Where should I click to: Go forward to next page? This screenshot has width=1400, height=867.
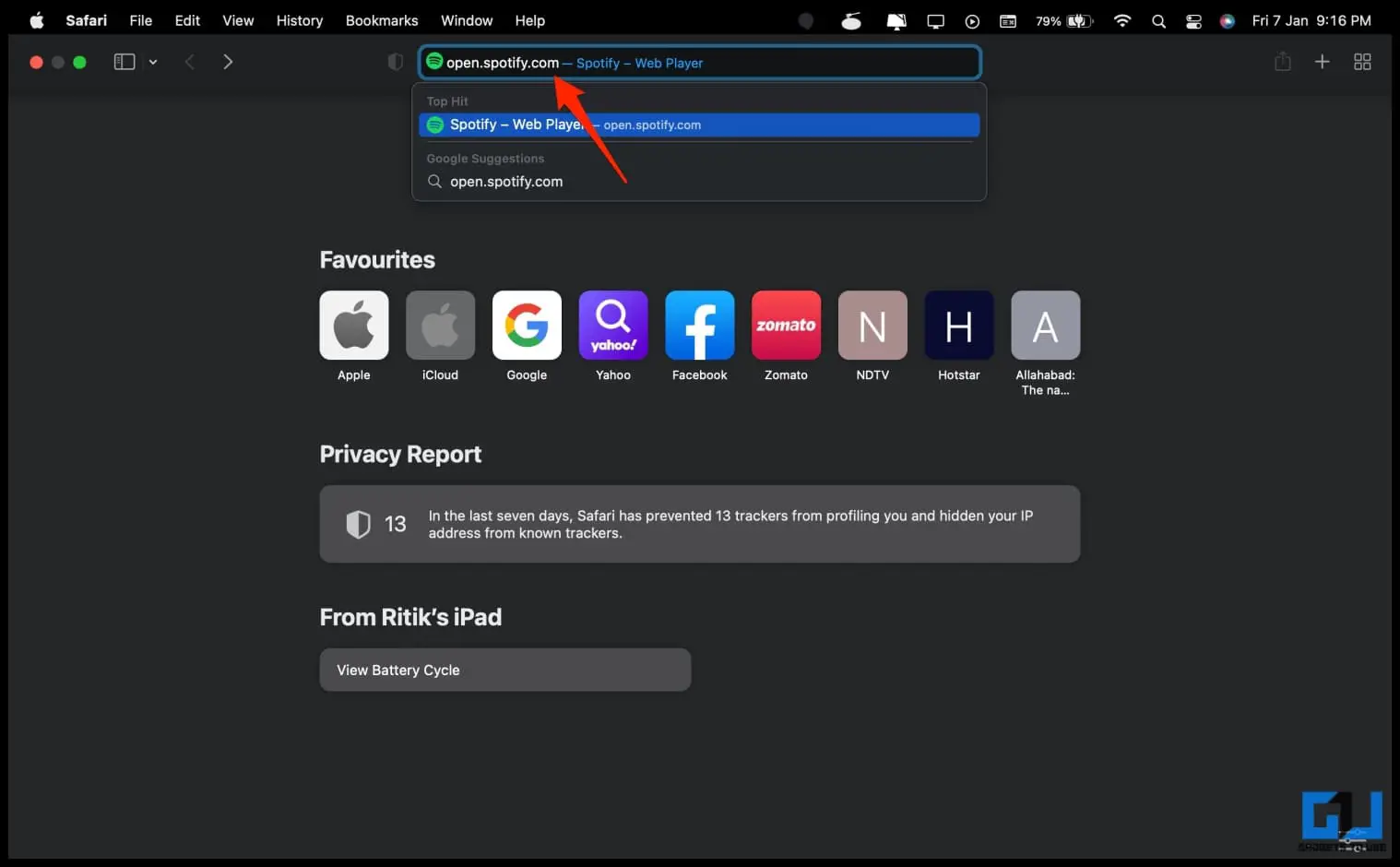click(228, 62)
